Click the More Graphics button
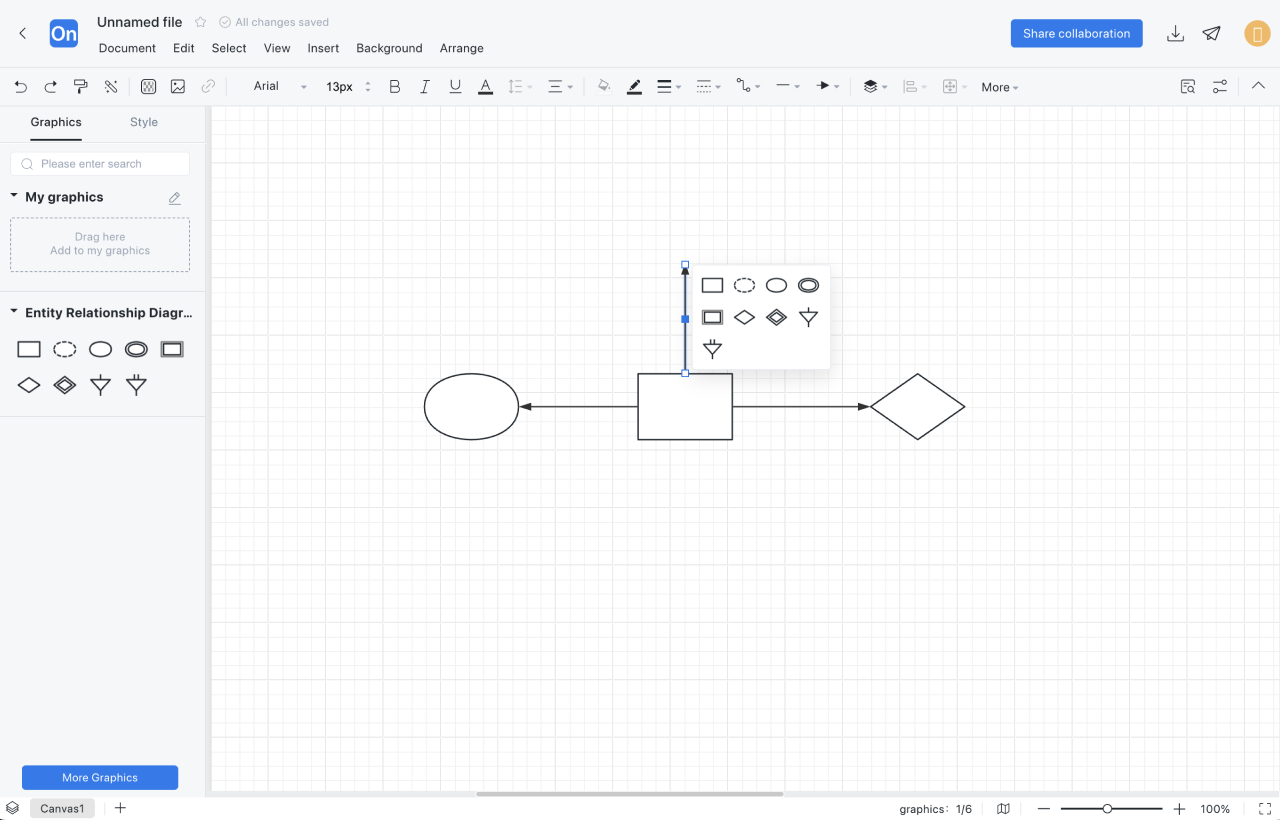Screen dimensions: 1280x820 pyautogui.click(x=100, y=777)
